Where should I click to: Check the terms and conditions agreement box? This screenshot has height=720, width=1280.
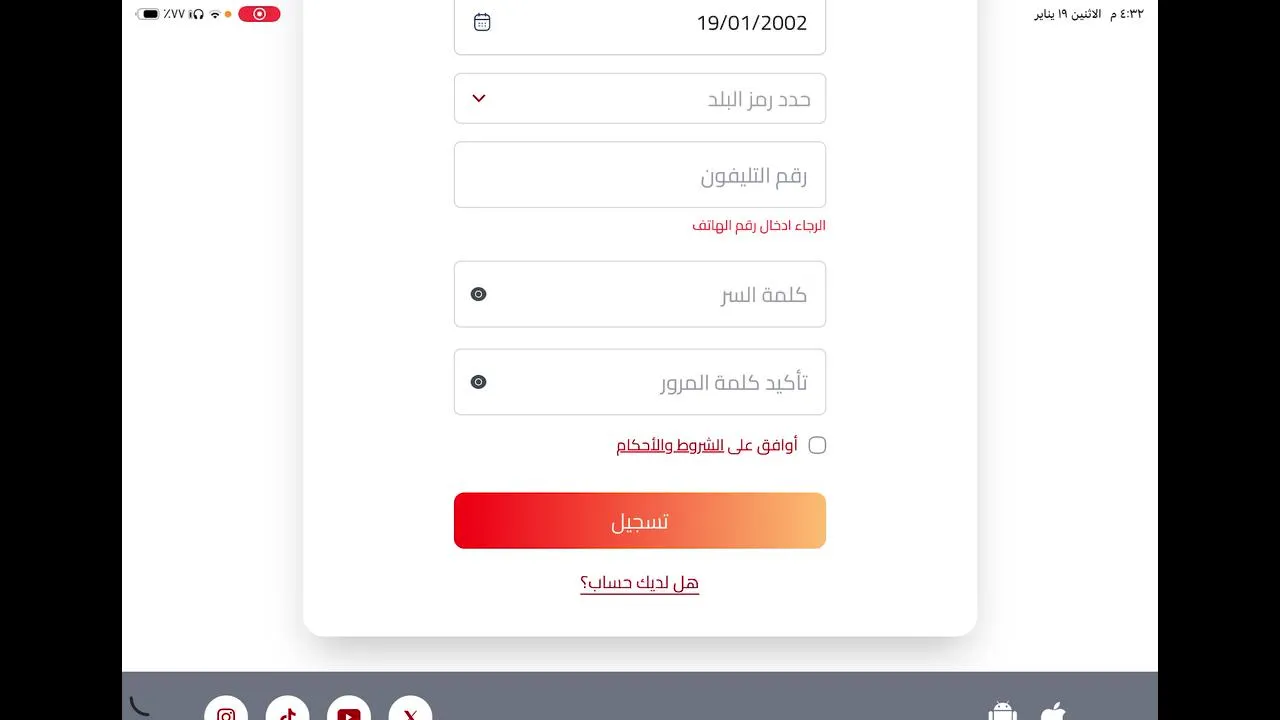click(x=817, y=446)
